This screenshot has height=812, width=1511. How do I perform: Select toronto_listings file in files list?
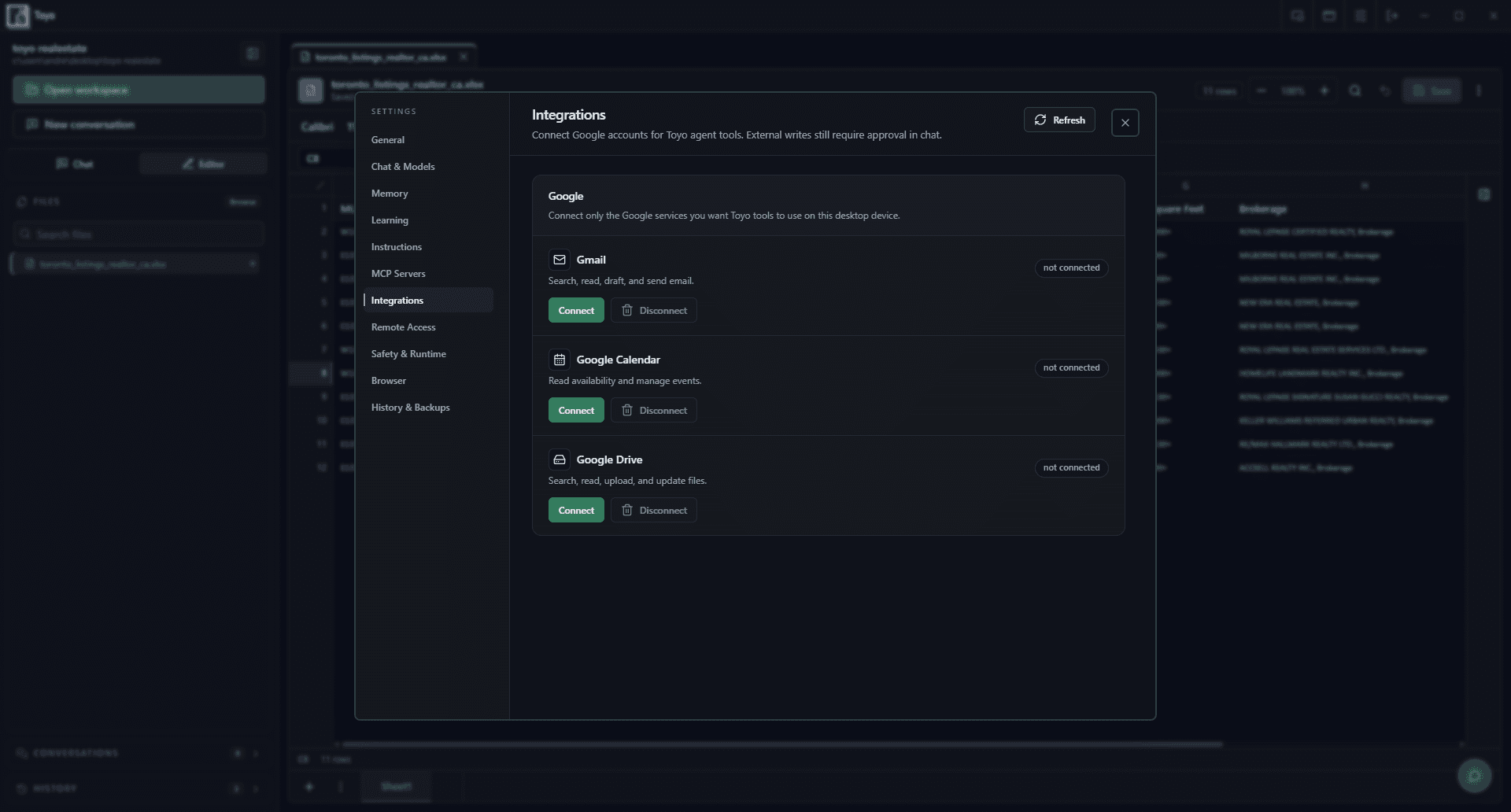pyautogui.click(x=134, y=264)
